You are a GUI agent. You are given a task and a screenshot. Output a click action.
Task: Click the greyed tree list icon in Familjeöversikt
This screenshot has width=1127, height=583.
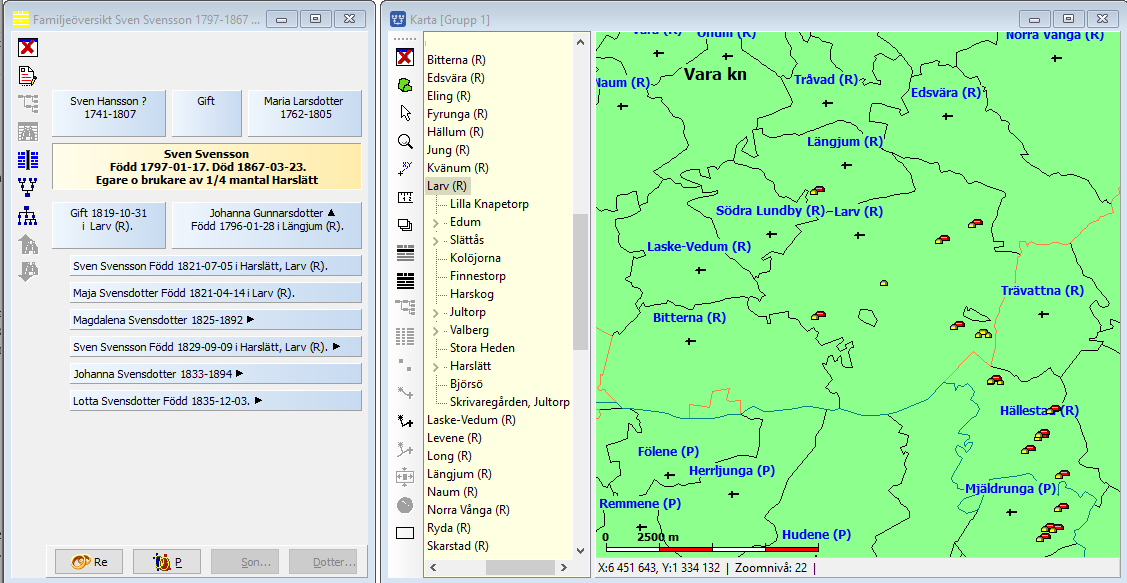pos(27,104)
